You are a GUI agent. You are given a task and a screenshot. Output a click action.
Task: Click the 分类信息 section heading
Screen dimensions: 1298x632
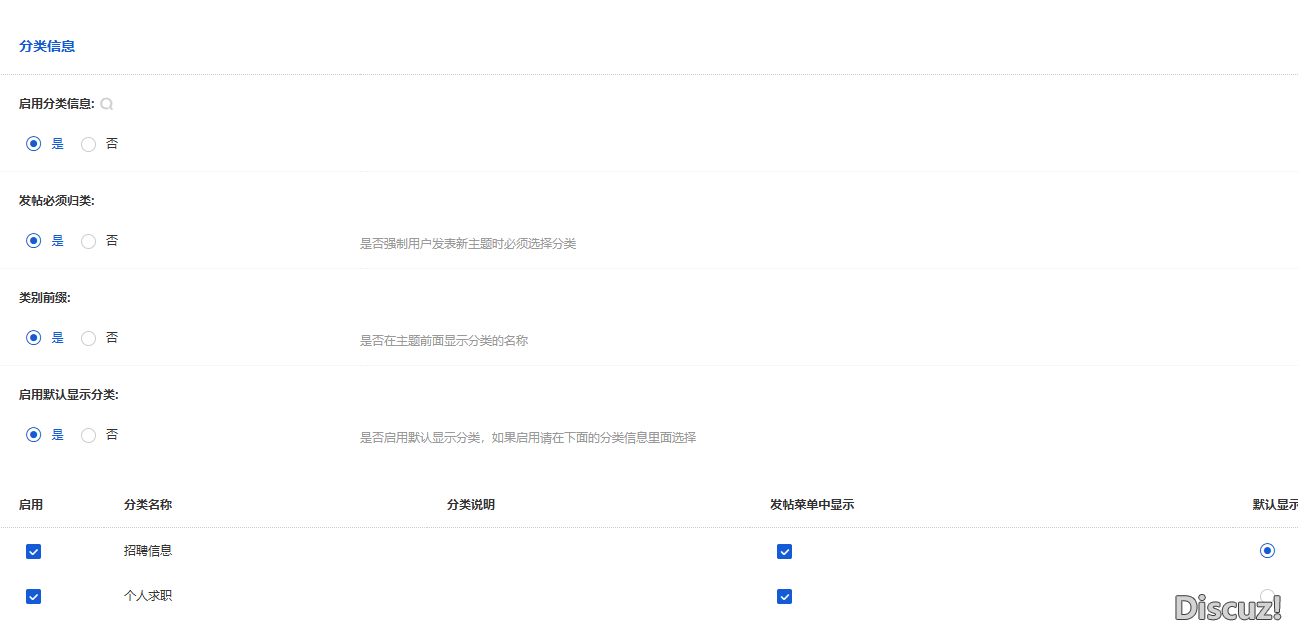[x=46, y=46]
